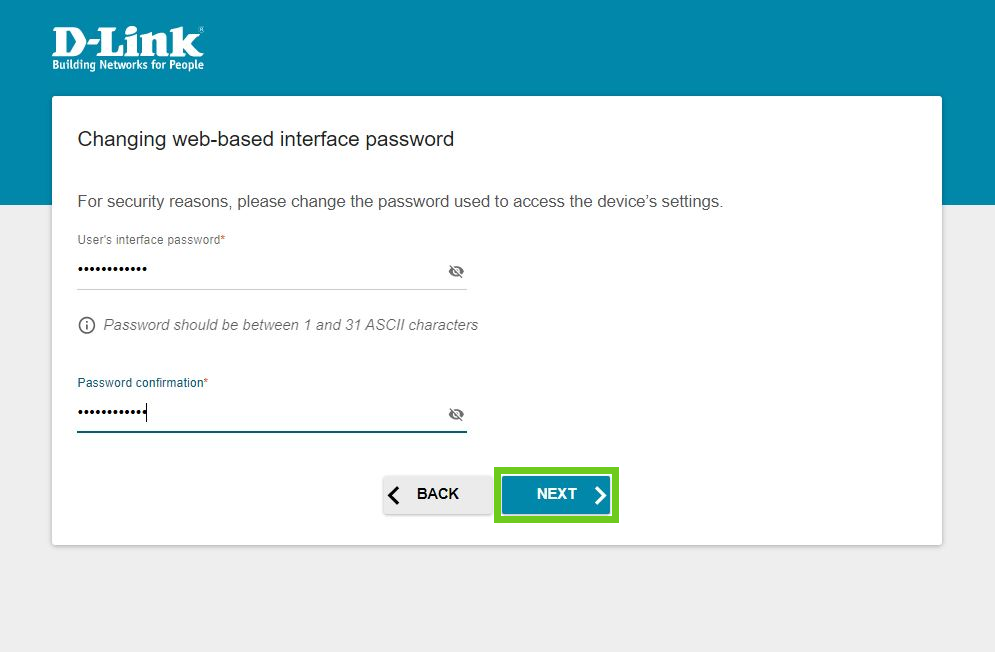Image resolution: width=995 pixels, height=652 pixels.
Task: Click the blue header banner beside the logo
Action: point(600,45)
